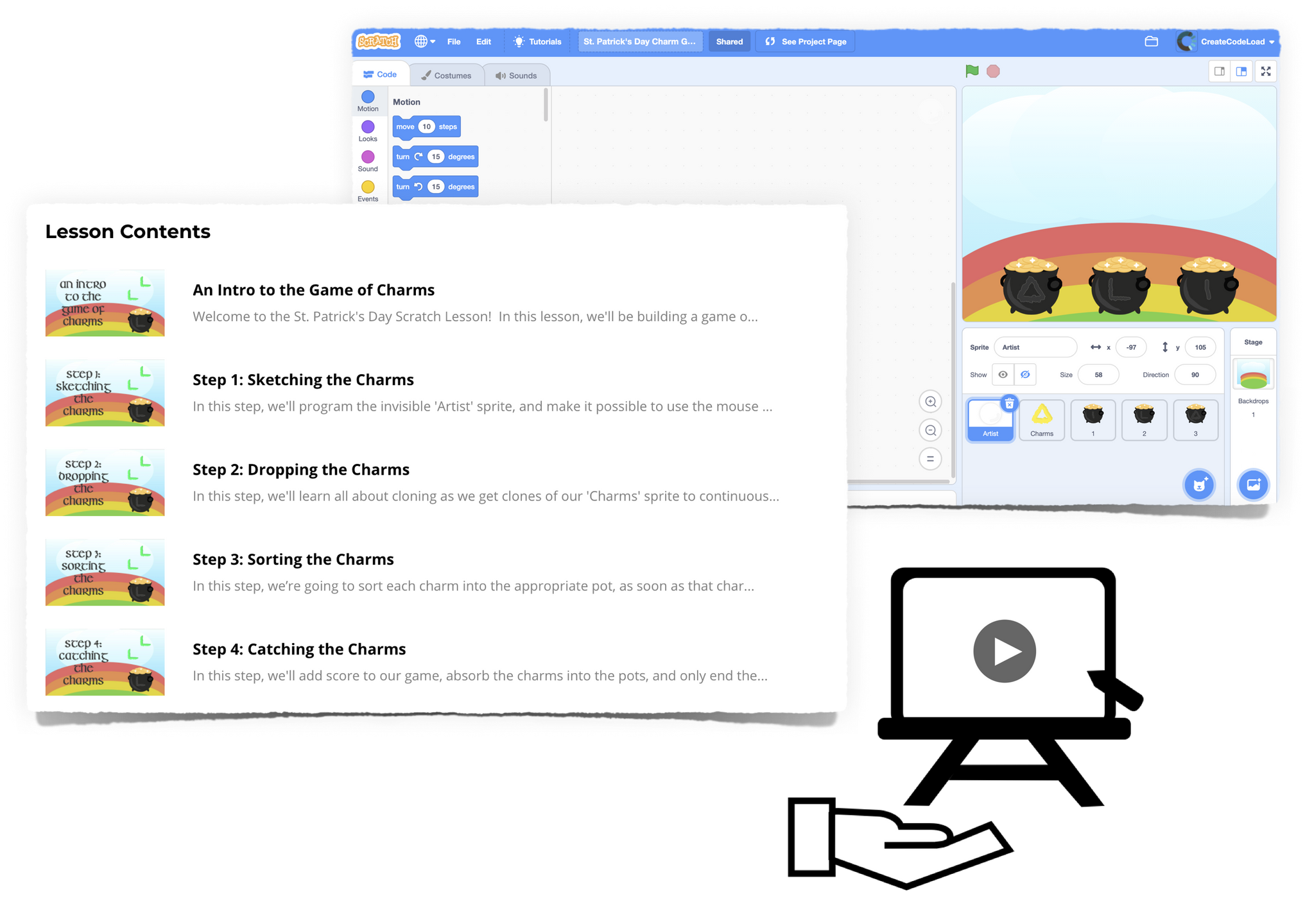Open the Choose a Sprite cat button
Viewport: 1305px width, 924px height.
[x=1198, y=485]
